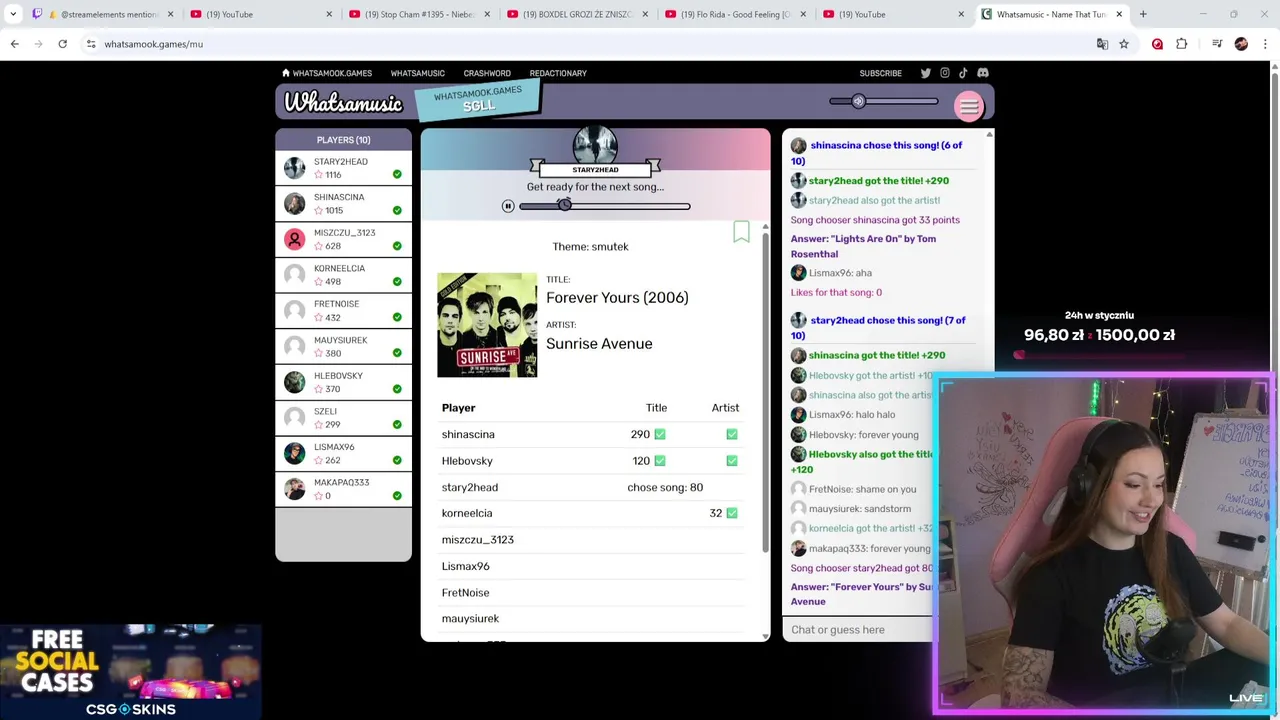Click the ready checkmark beside FRETNOISE
This screenshot has width=1280, height=720.
coord(397,317)
